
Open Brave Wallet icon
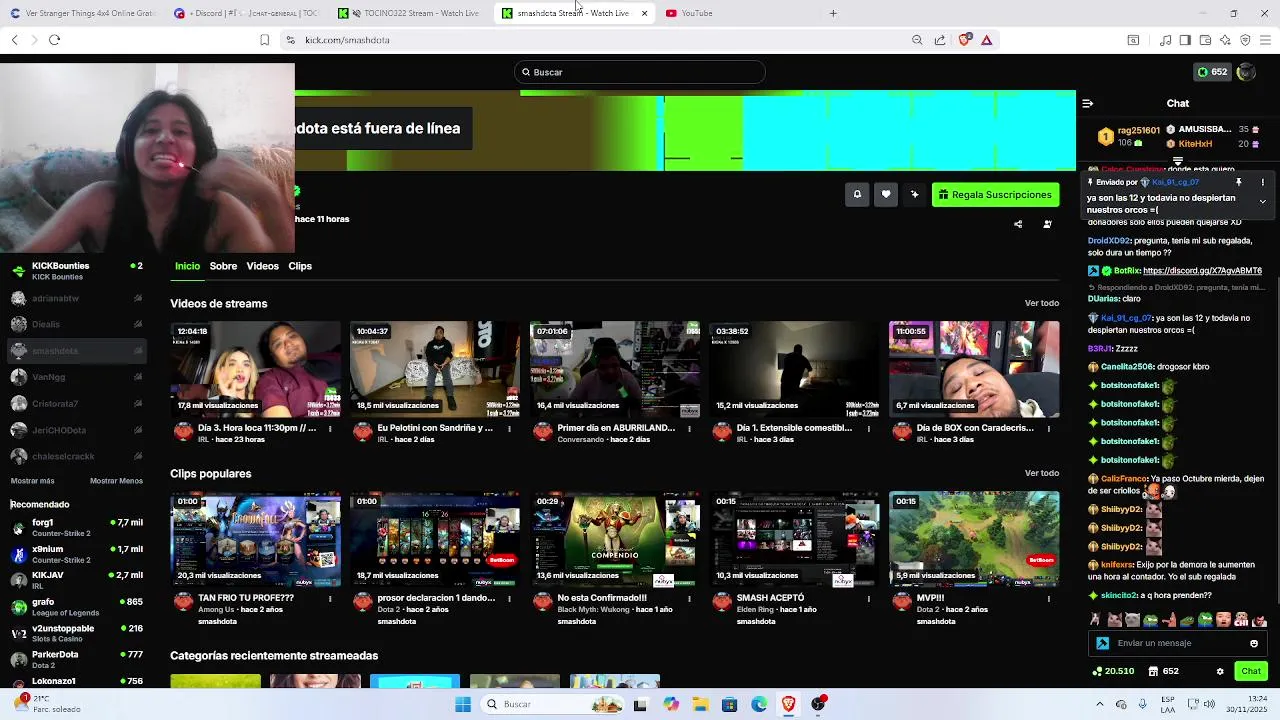coord(1205,40)
